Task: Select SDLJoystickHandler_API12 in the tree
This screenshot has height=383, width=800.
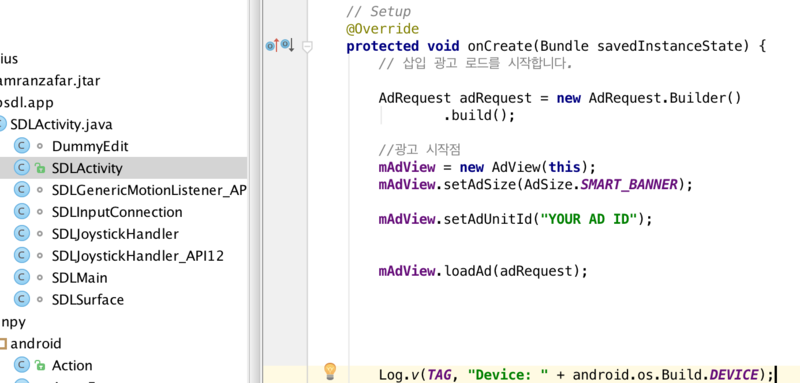Action: pos(138,256)
